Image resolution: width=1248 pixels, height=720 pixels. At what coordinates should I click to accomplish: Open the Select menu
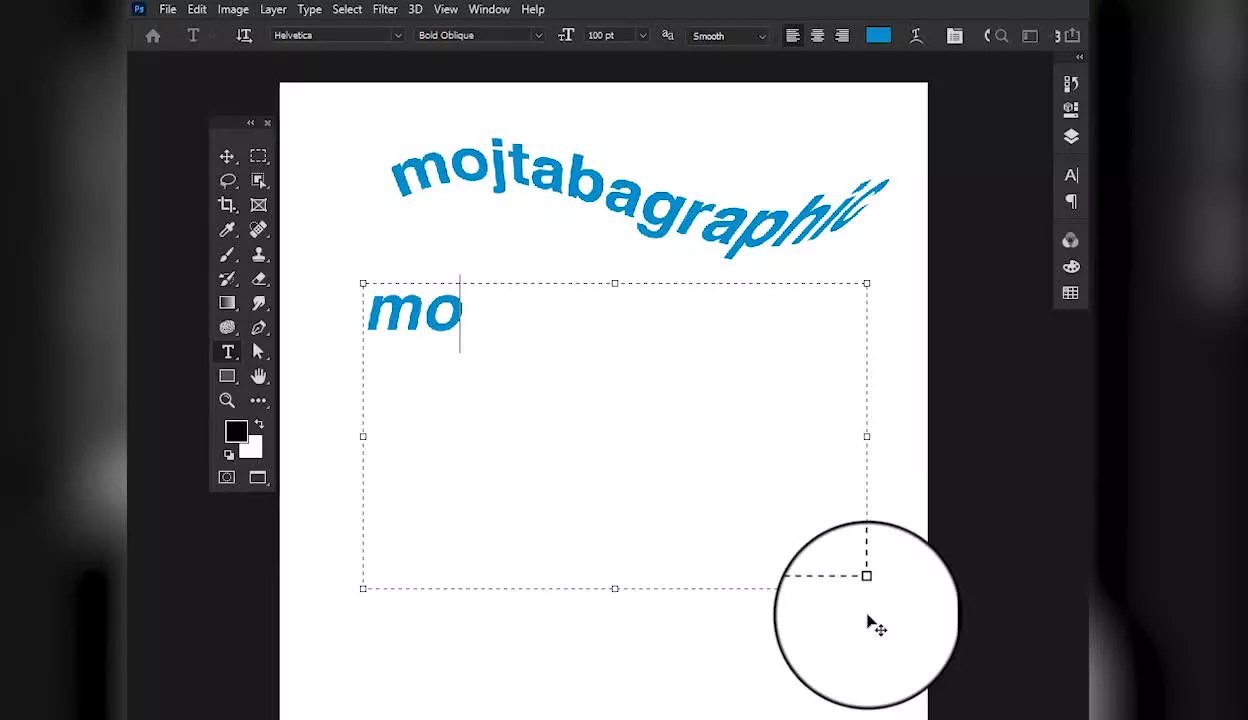pyautogui.click(x=347, y=9)
